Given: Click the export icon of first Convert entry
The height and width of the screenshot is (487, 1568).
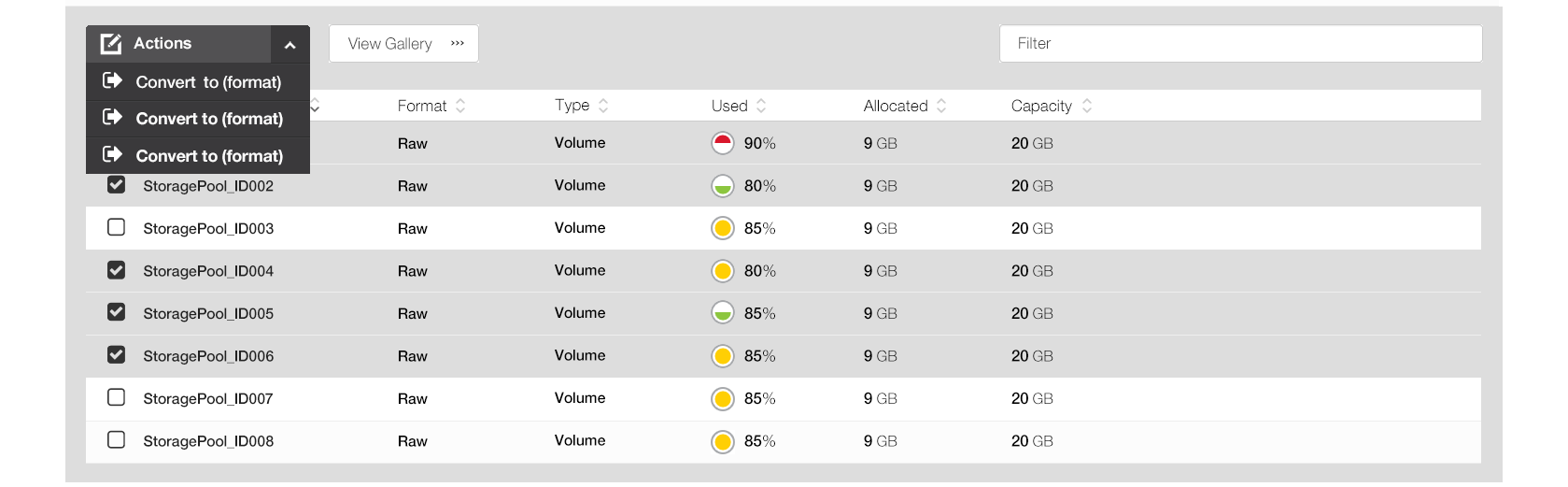Looking at the screenshot, I should click(x=112, y=81).
